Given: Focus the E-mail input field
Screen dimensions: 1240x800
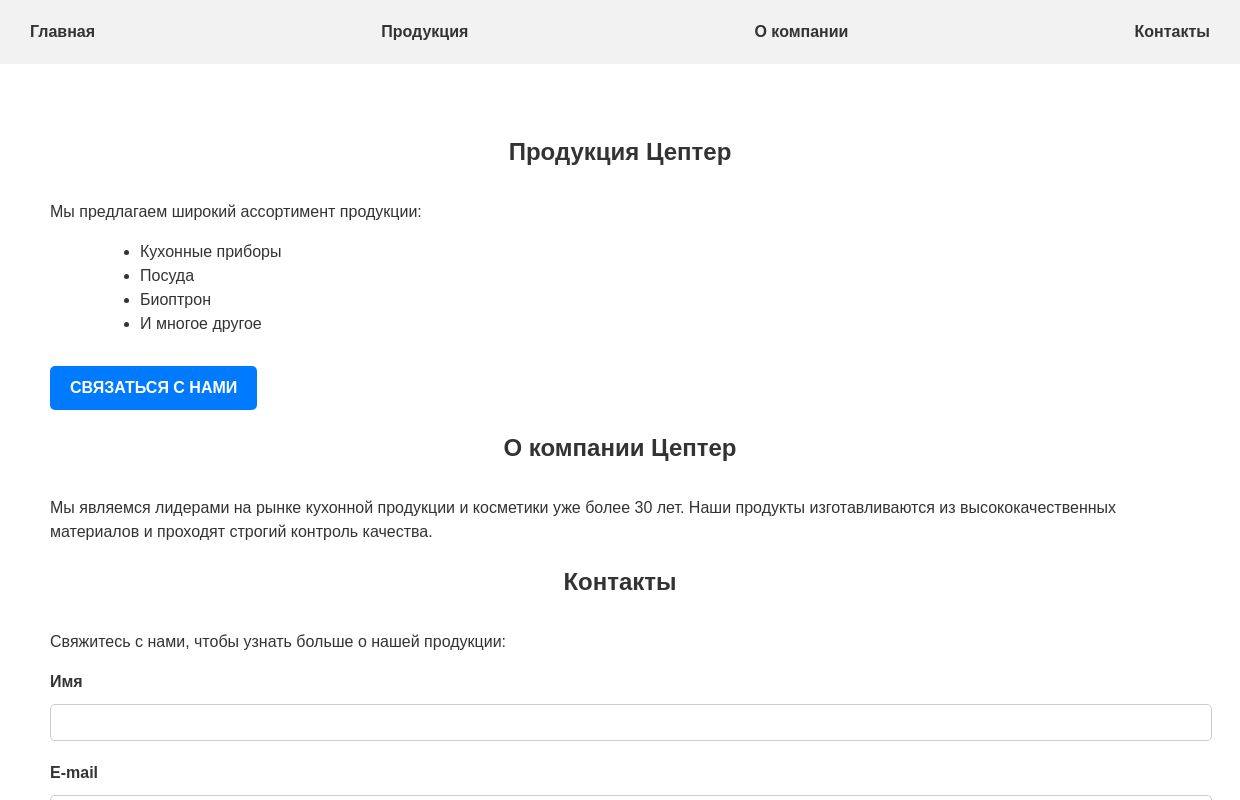Looking at the screenshot, I should tap(630, 799).
